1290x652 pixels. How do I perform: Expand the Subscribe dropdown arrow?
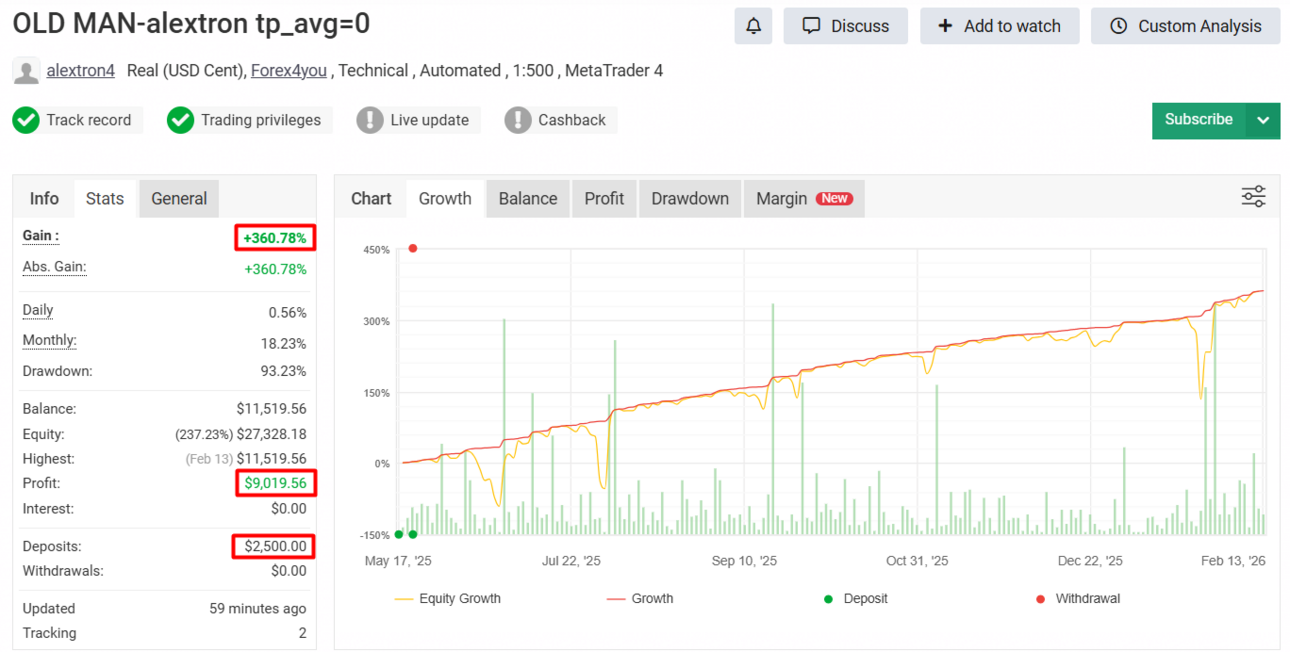coord(1263,120)
